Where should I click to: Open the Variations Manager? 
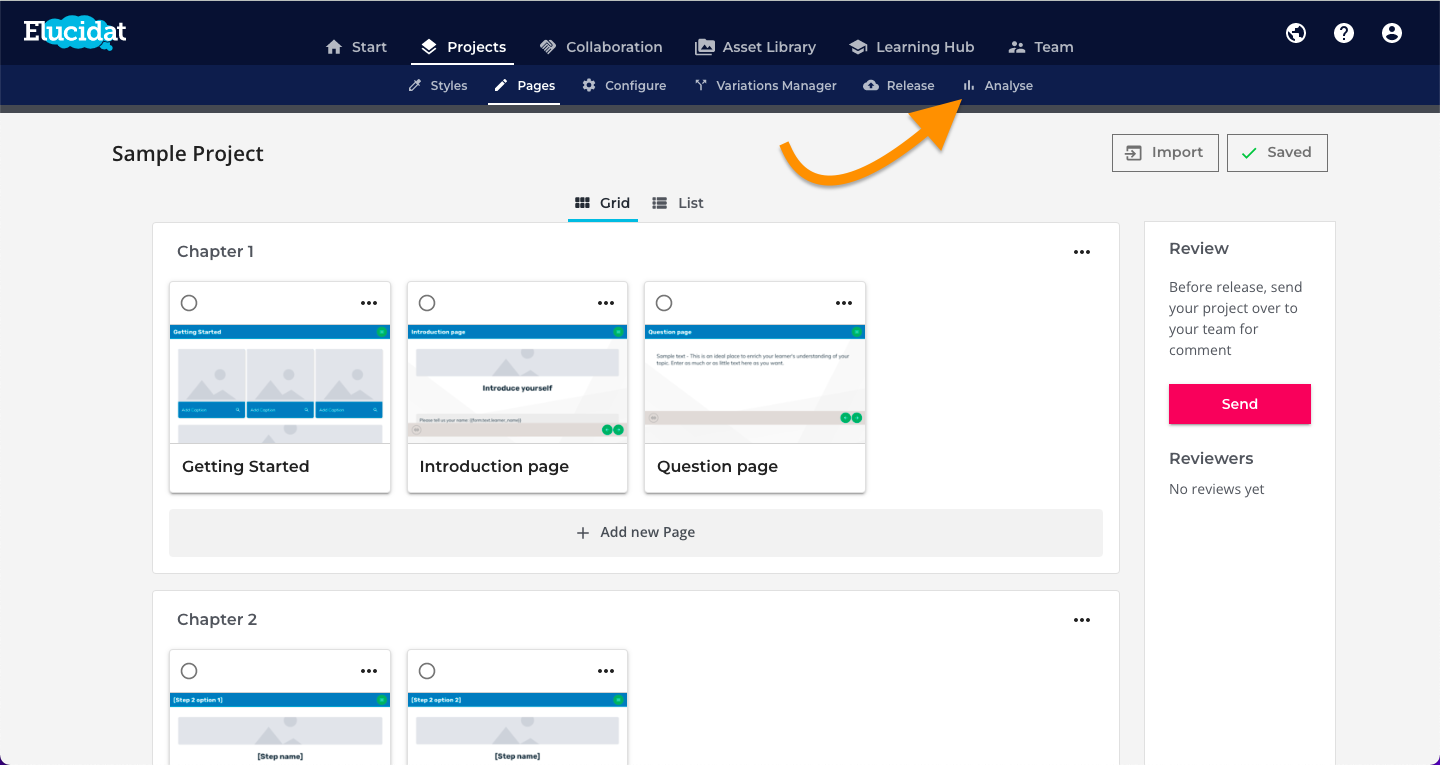click(765, 86)
